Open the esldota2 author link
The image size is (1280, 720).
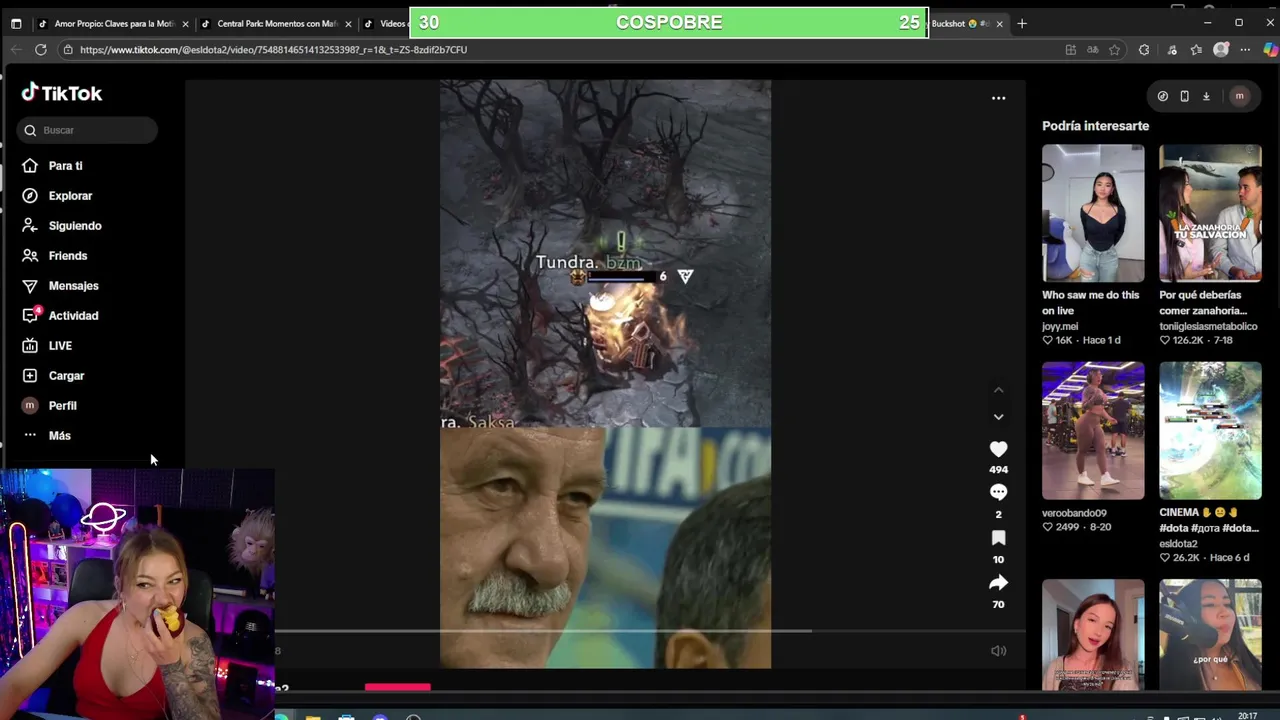pyautogui.click(x=1178, y=544)
